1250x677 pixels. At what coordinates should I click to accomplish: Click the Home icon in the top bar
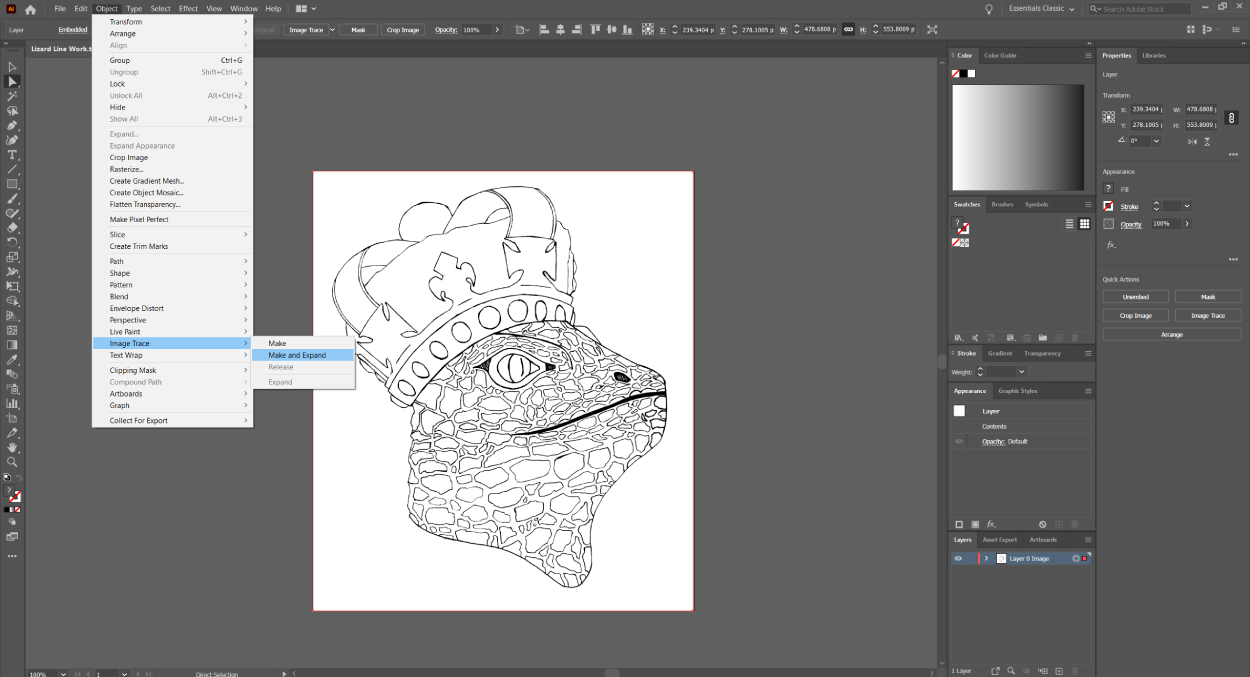coord(30,9)
